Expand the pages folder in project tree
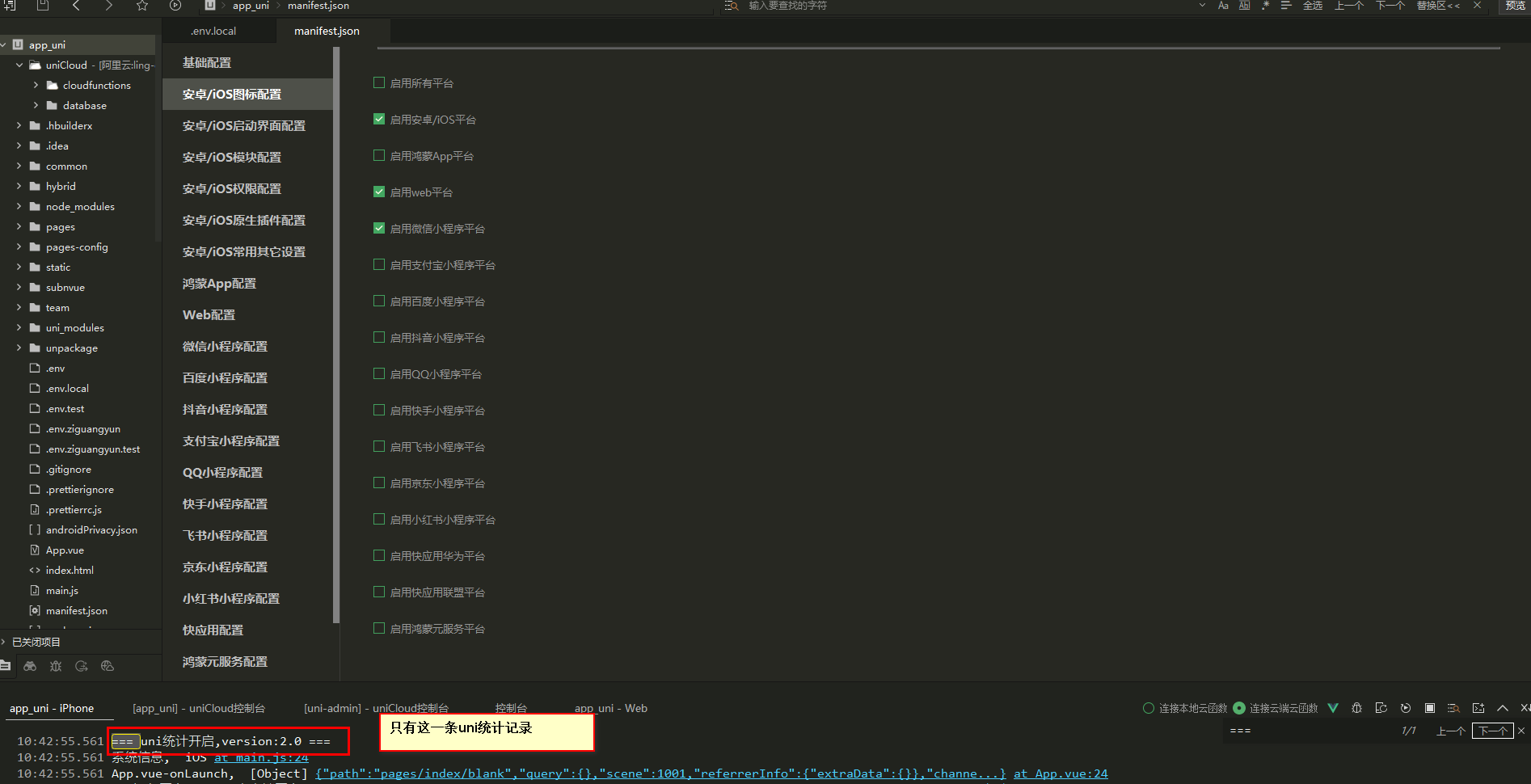Viewport: 1531px width, 784px height. pos(19,226)
